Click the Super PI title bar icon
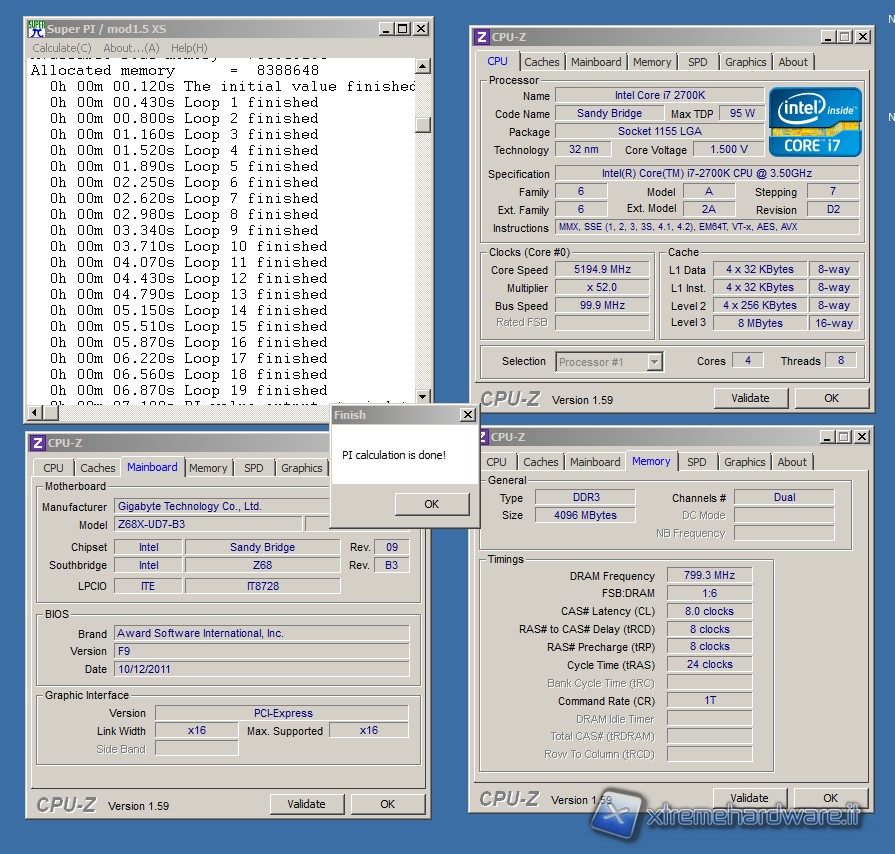Image resolution: width=895 pixels, height=854 pixels. click(x=36, y=28)
